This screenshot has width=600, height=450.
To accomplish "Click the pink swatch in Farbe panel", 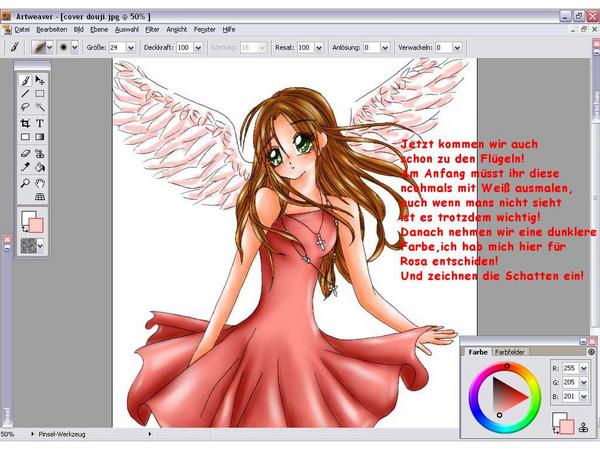I will click(x=567, y=426).
